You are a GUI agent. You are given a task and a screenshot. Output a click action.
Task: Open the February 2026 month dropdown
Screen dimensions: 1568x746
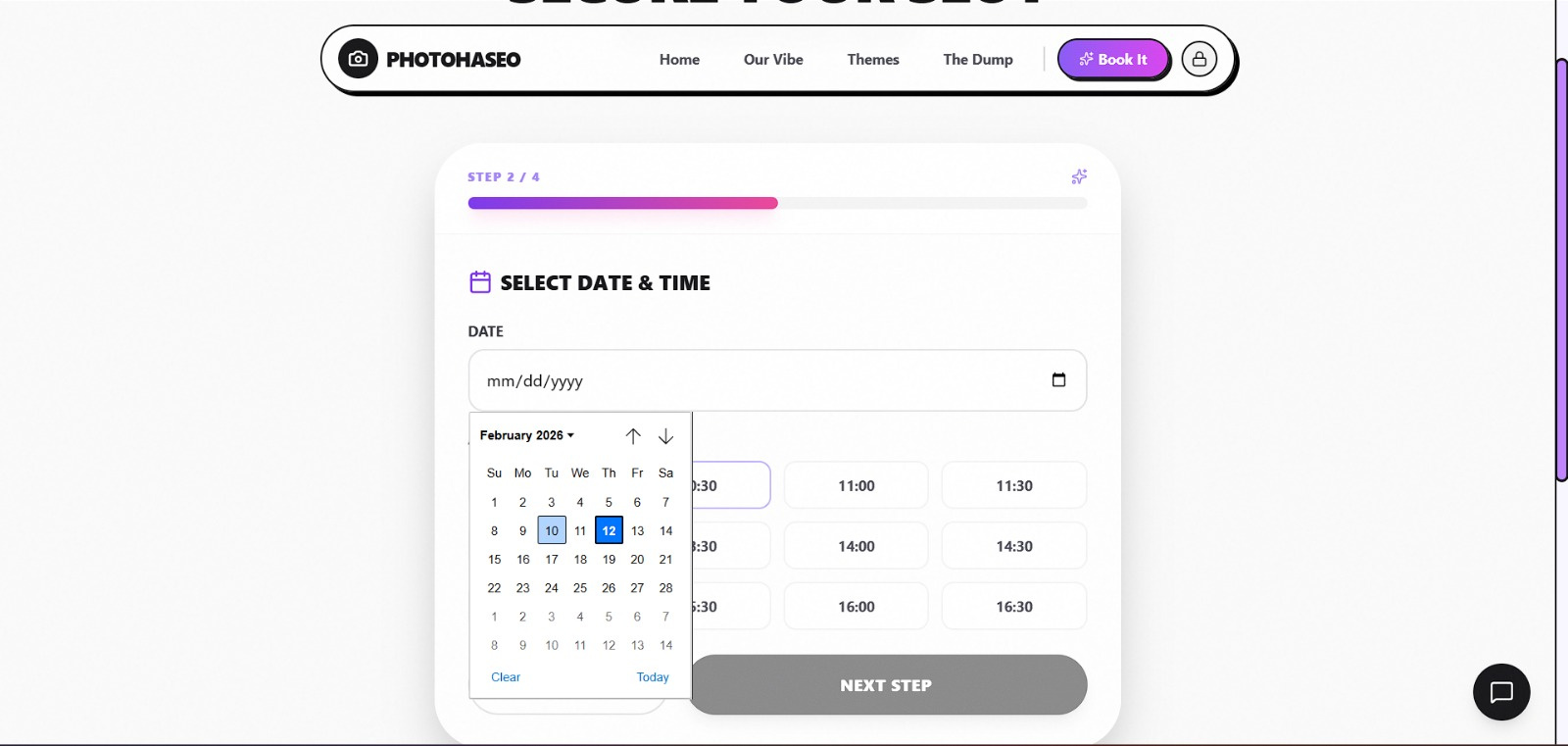pyautogui.click(x=526, y=435)
